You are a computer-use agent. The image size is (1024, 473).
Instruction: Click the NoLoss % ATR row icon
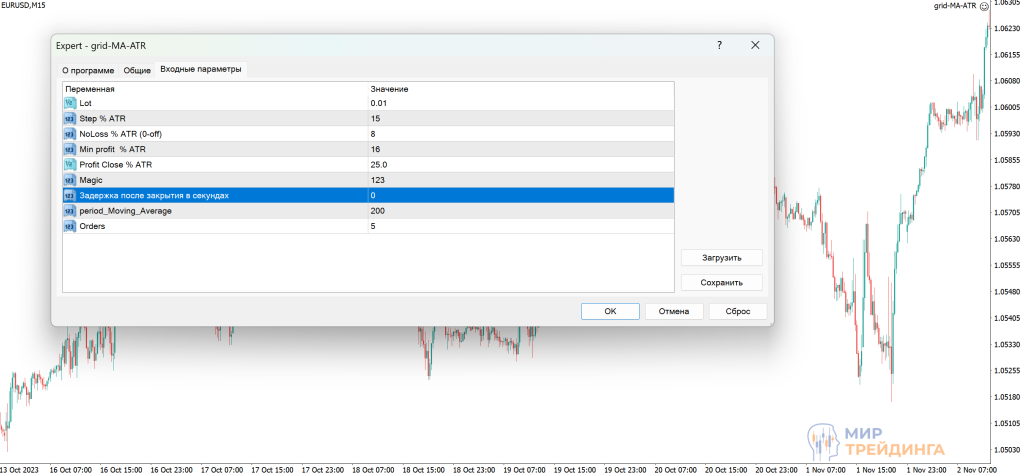click(x=70, y=133)
